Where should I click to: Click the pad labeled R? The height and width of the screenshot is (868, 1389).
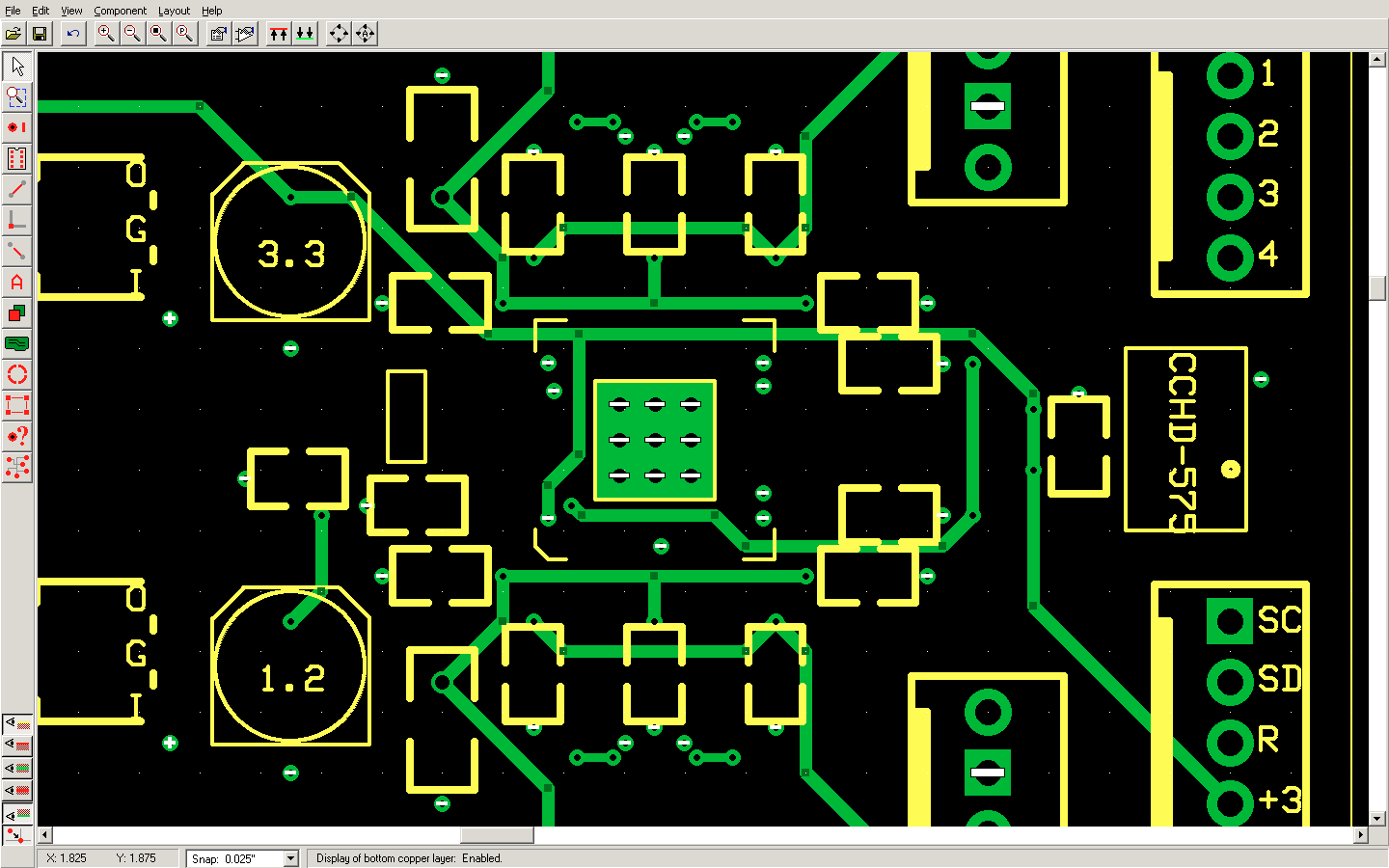[1230, 743]
